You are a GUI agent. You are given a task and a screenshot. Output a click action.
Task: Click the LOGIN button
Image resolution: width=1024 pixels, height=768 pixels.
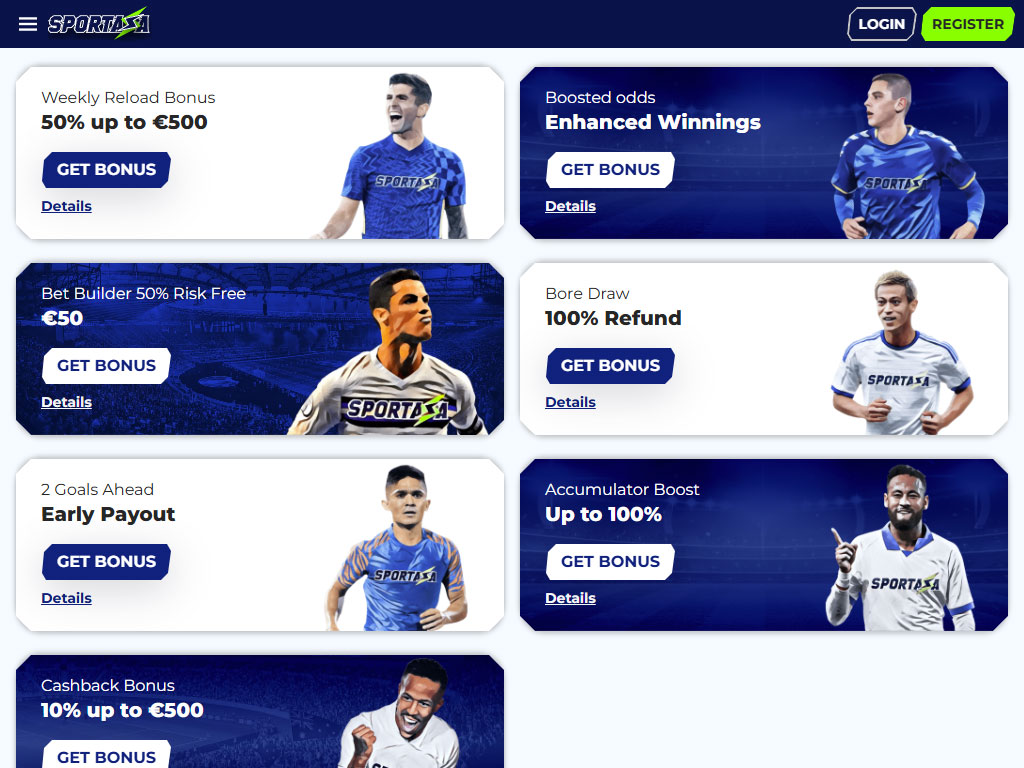coord(882,24)
